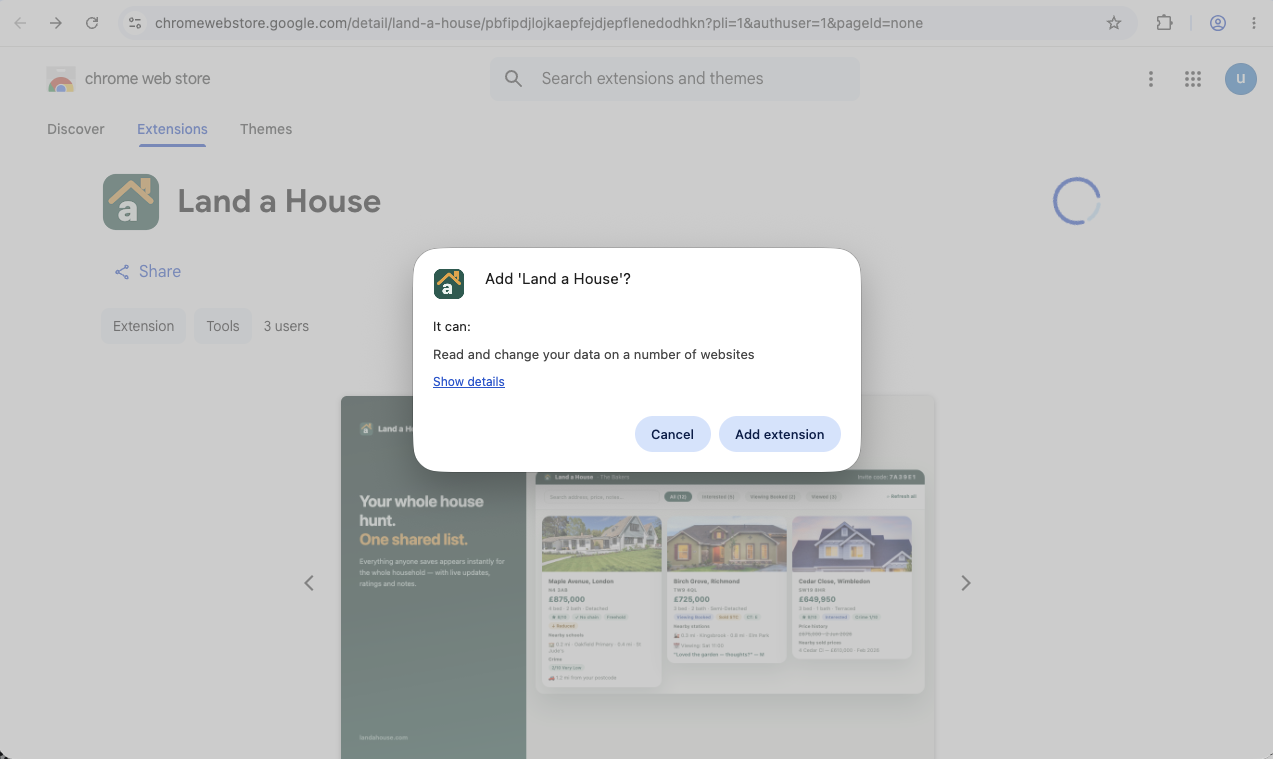Click 'Read and change your data' permission text
The width and height of the screenshot is (1273, 759).
pos(594,354)
